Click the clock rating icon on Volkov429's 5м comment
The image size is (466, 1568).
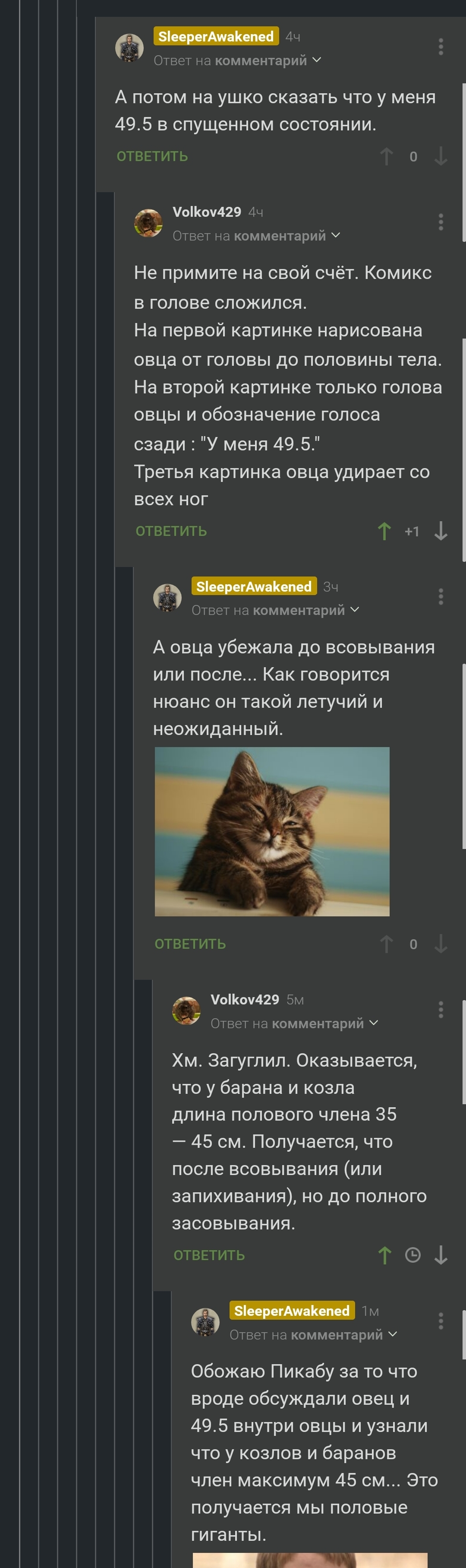(413, 1255)
